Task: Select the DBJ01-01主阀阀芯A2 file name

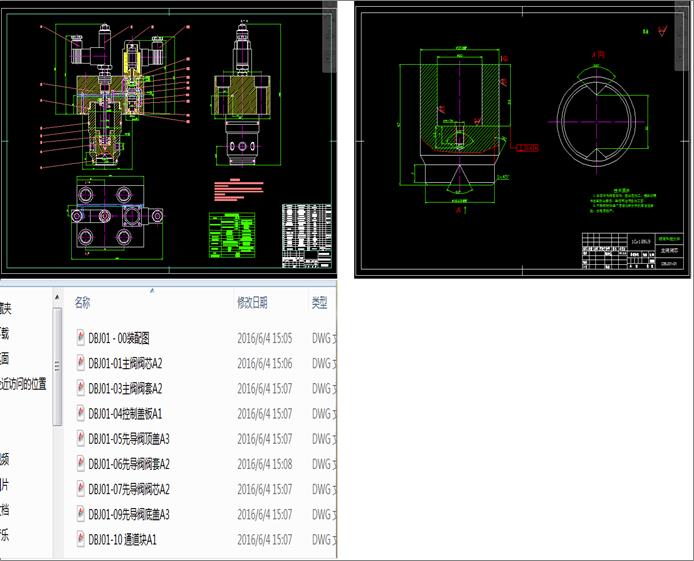Action: [x=125, y=364]
